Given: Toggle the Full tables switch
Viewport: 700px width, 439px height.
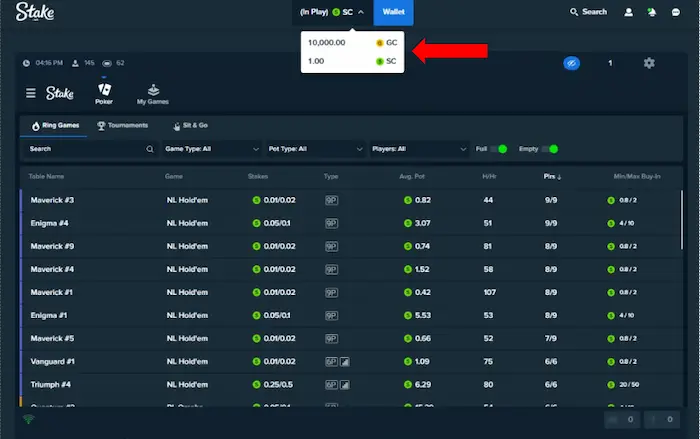Looking at the screenshot, I should tap(499, 149).
